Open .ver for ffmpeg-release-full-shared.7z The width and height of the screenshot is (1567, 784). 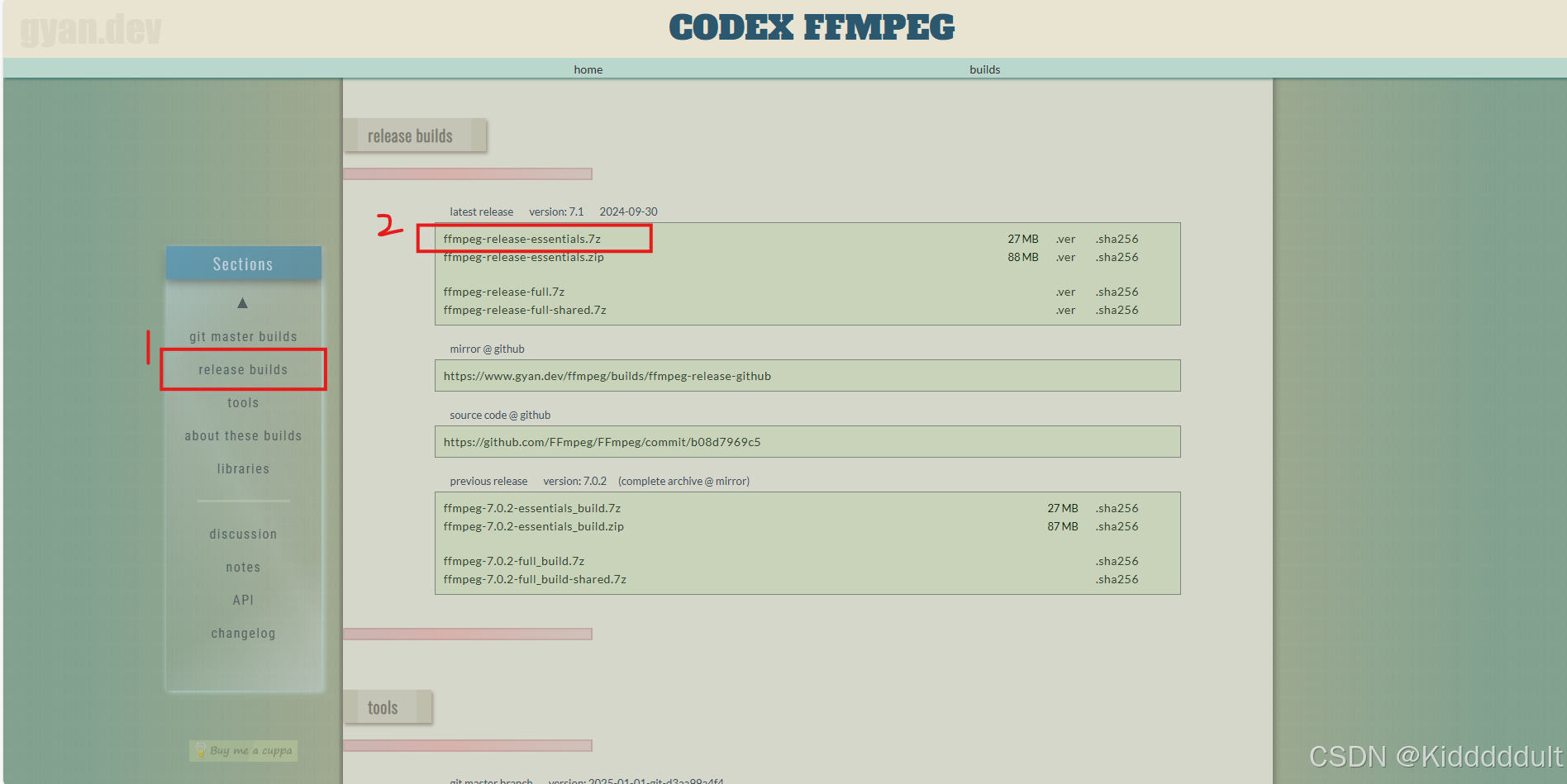coord(1065,310)
